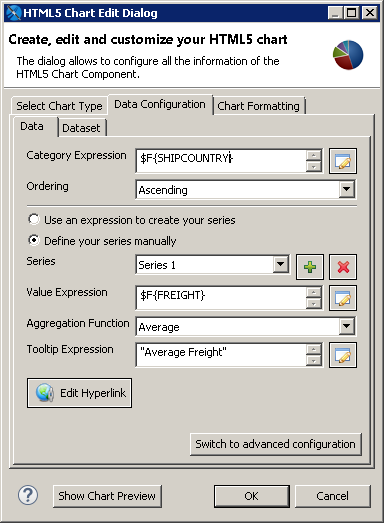Open the Aggregation Function dropdown
Viewport: 384px width, 523px height.
[x=346, y=326]
